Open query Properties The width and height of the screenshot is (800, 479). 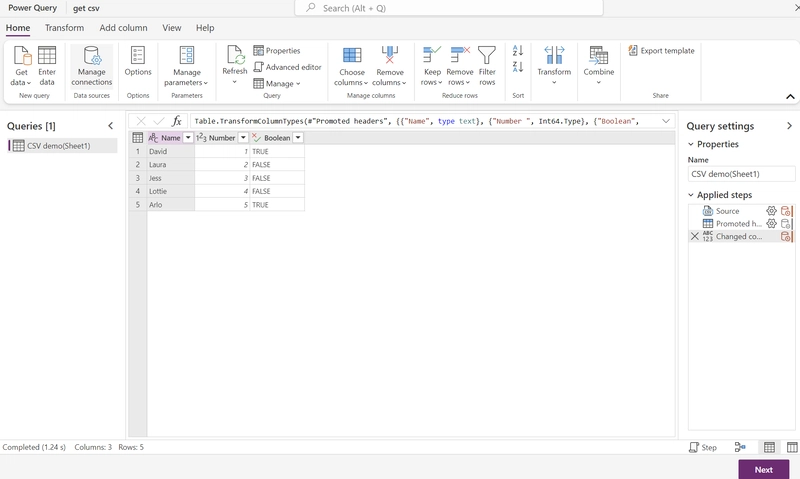[x=277, y=51]
